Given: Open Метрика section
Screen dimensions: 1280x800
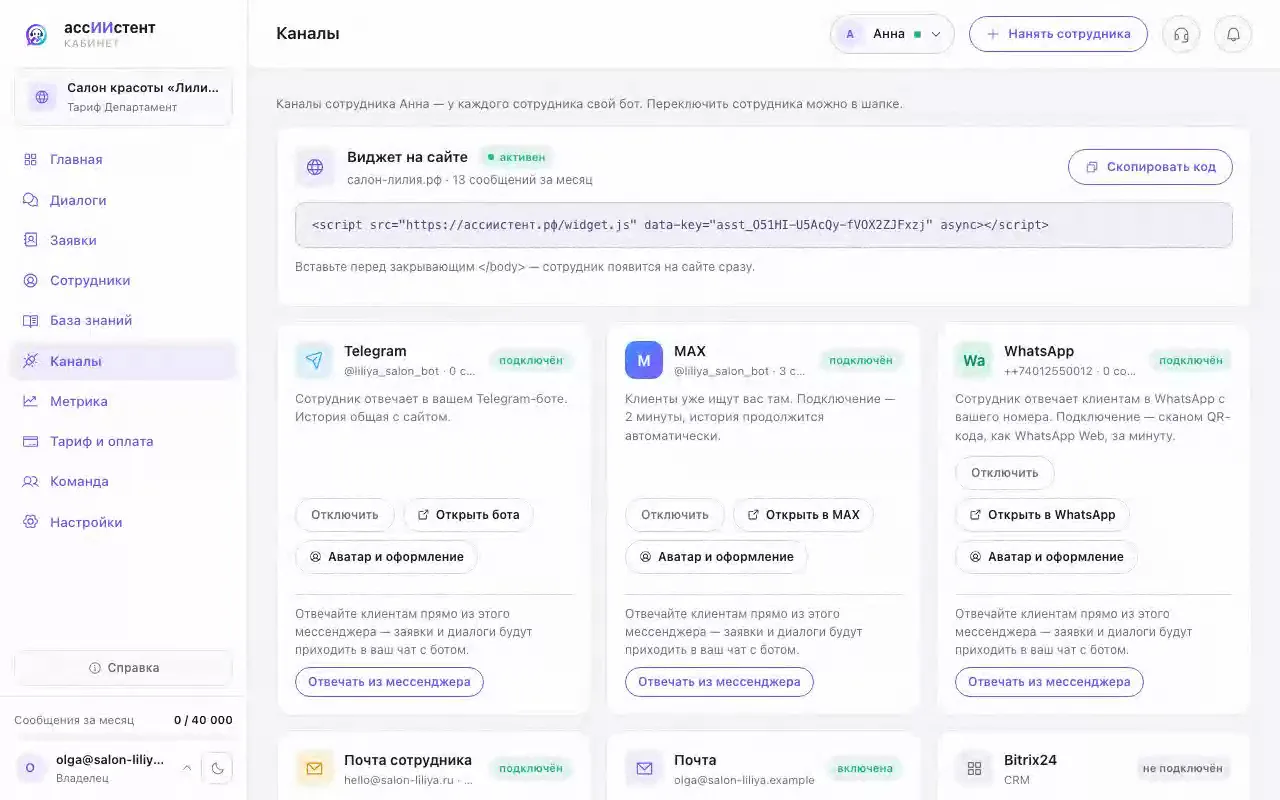Looking at the screenshot, I should click(123, 401).
